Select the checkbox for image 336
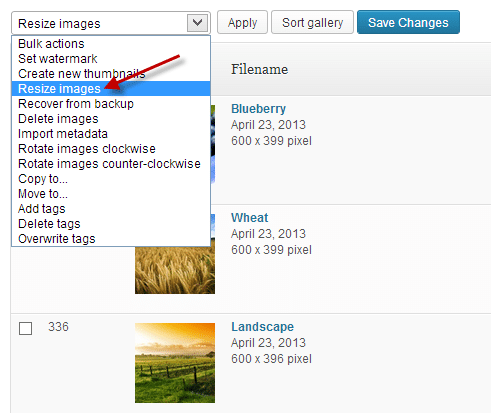Image resolution: width=491 pixels, height=413 pixels. (26, 328)
